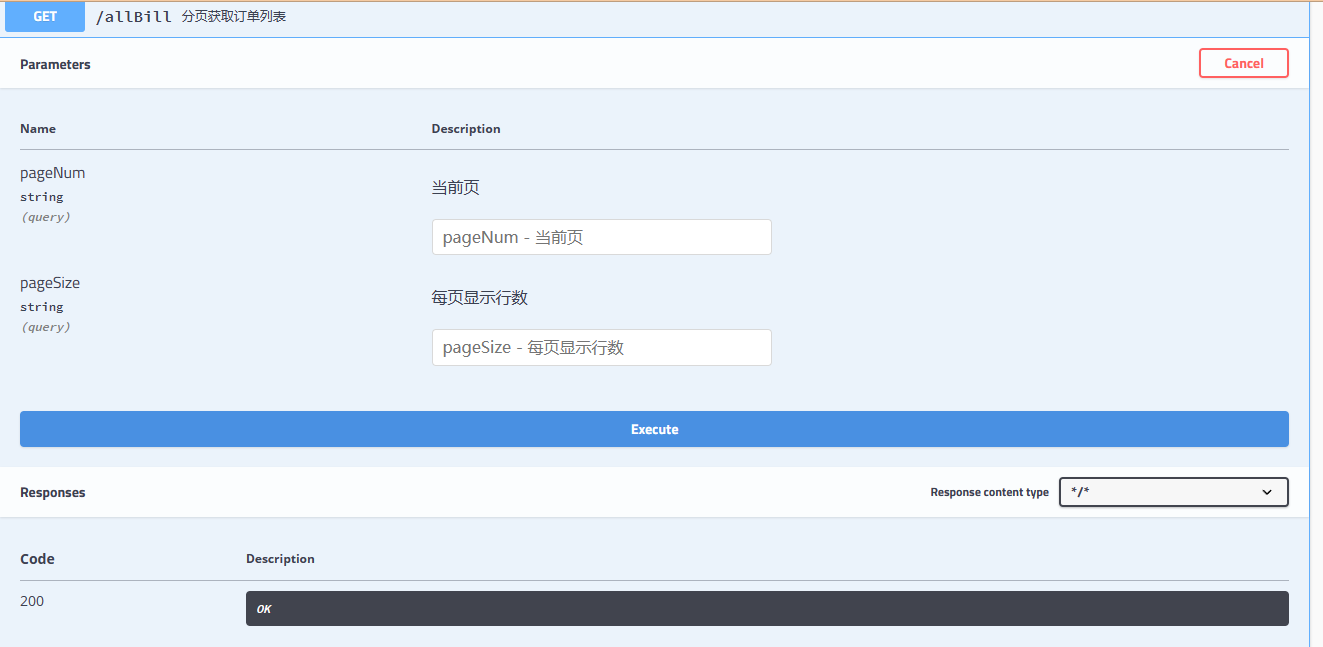Image resolution: width=1323 pixels, height=647 pixels.
Task: Select the pageSize parameter name
Action: click(50, 283)
